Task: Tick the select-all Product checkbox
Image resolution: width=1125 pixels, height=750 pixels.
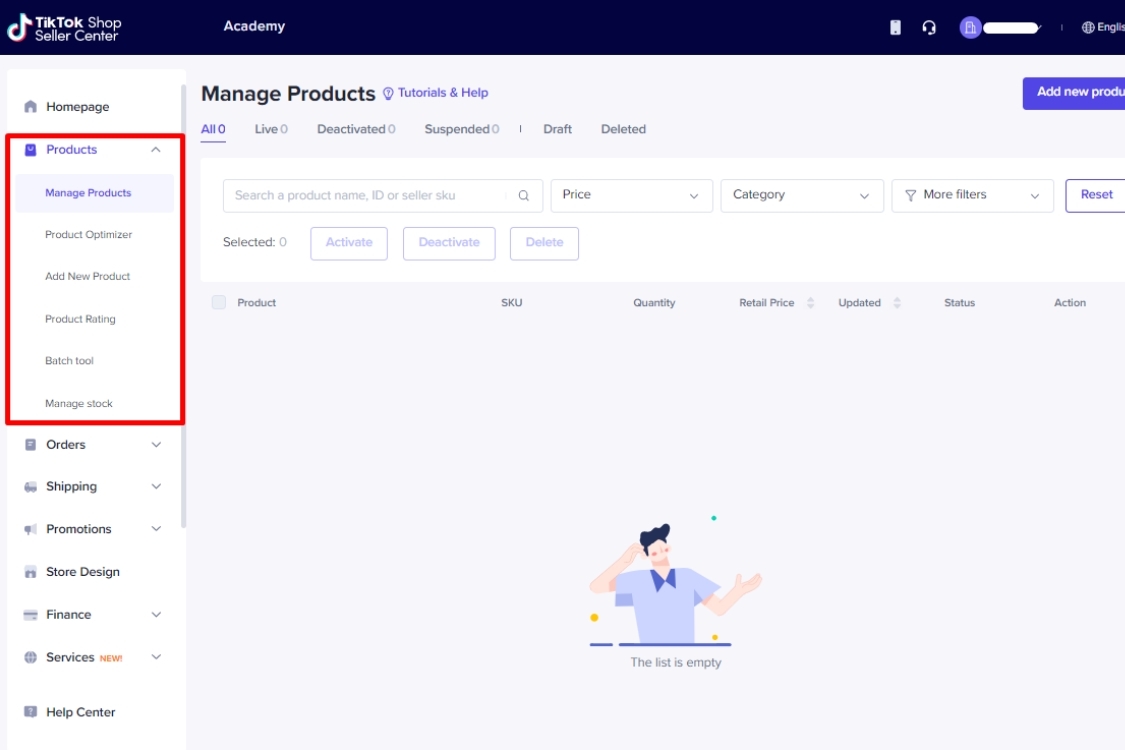Action: click(x=219, y=302)
